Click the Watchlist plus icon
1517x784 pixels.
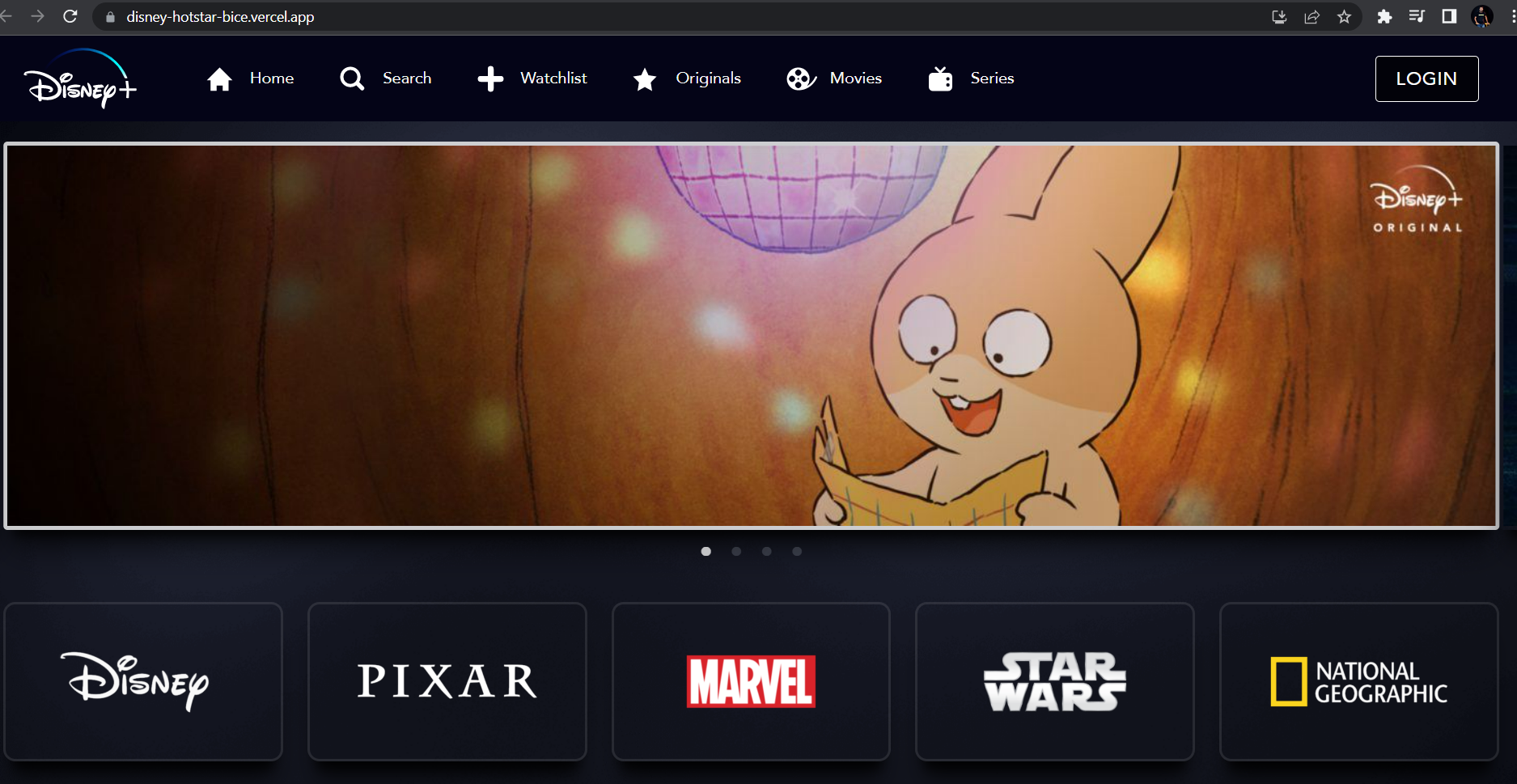point(489,78)
